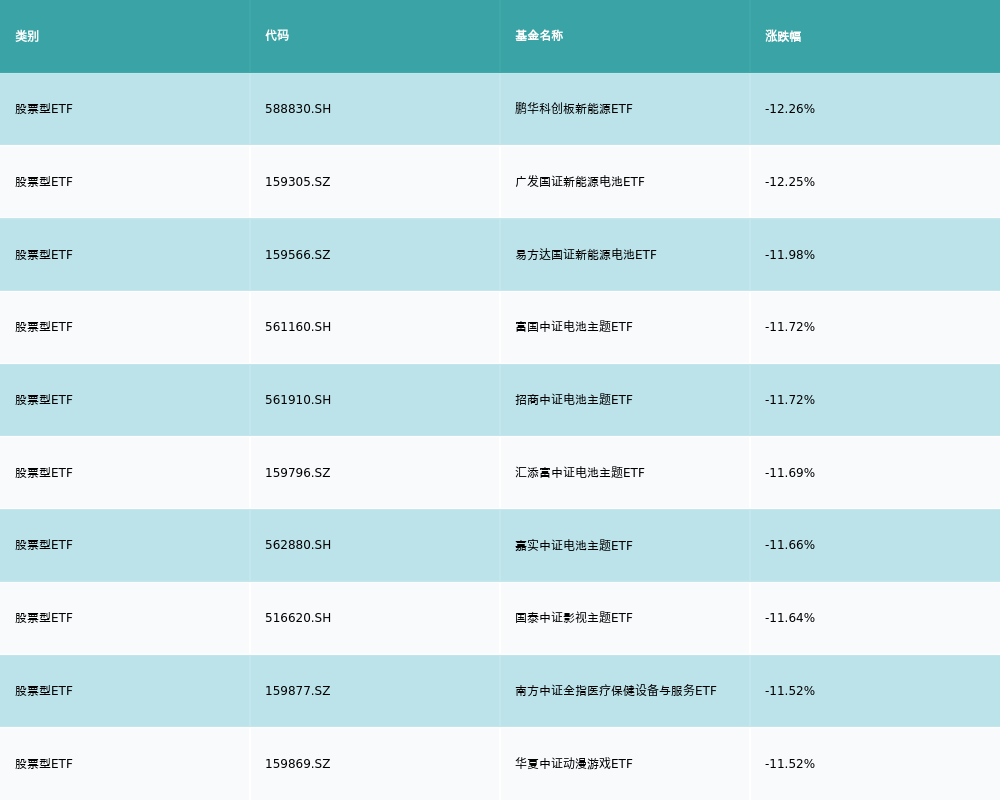Click 股票型ETF in the 561910.SH row
Screen dimensions: 1000x800
pos(44,400)
